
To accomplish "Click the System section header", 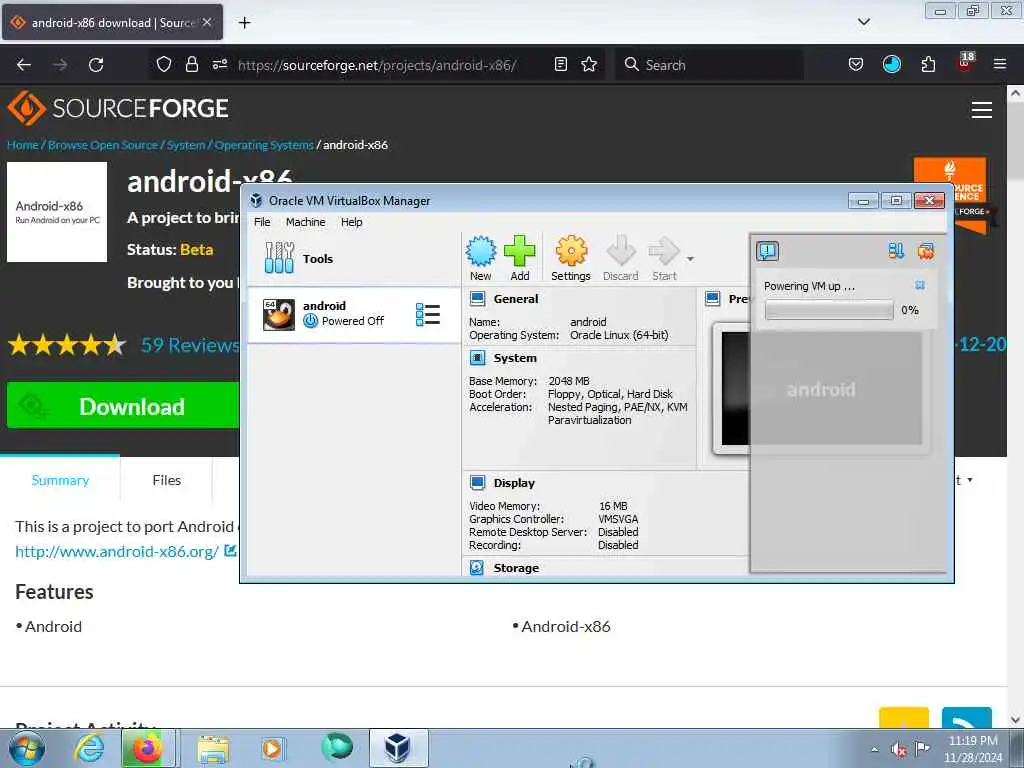I will 515,358.
